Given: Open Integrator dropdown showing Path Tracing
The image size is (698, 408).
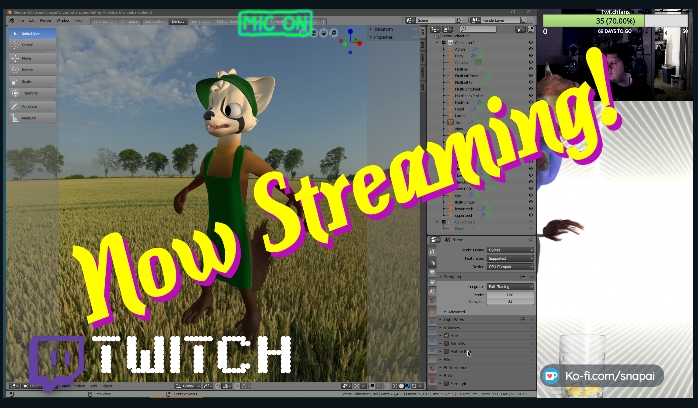Looking at the screenshot, I should pos(510,287).
